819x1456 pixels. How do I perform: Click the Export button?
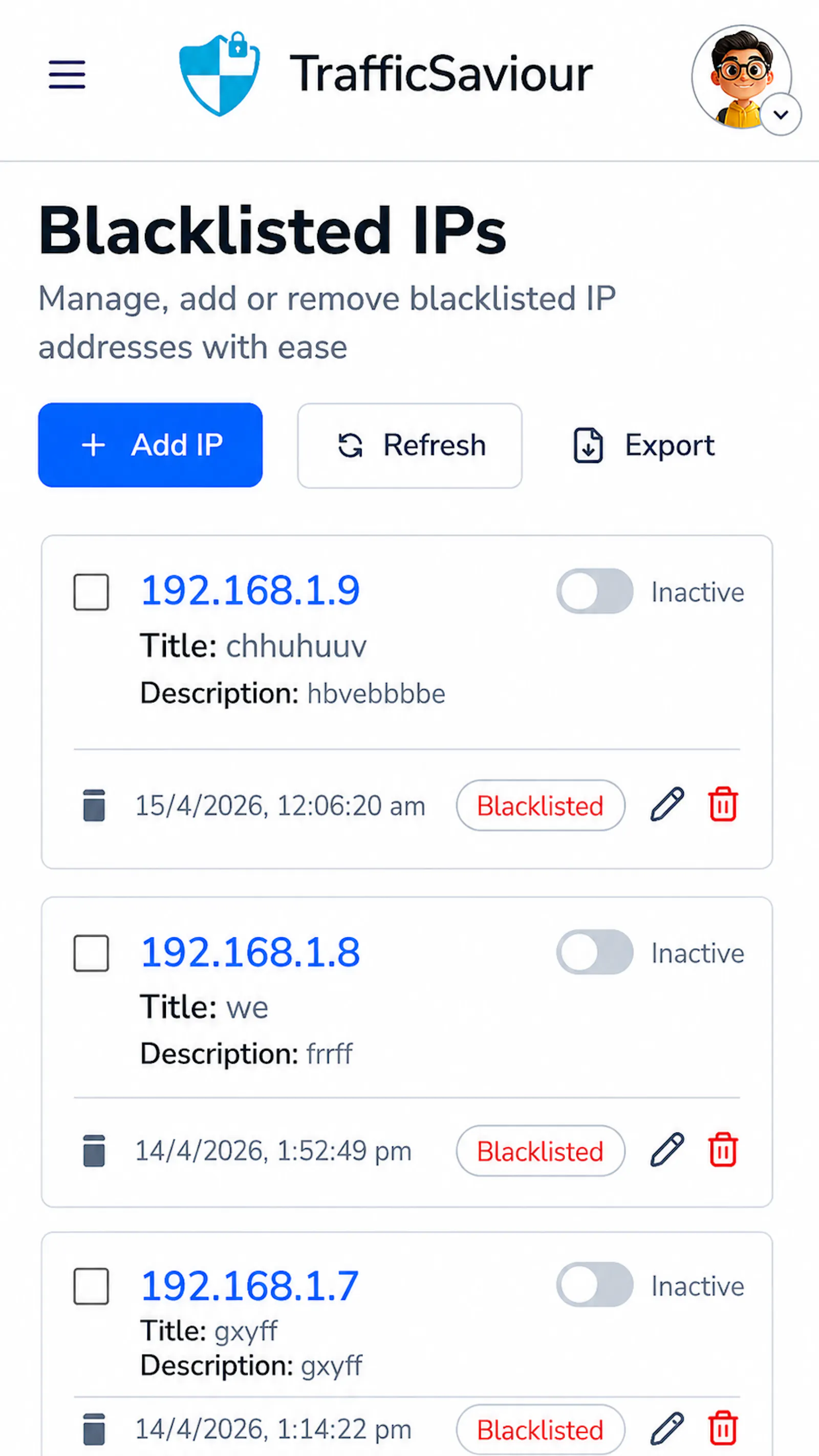[644, 446]
